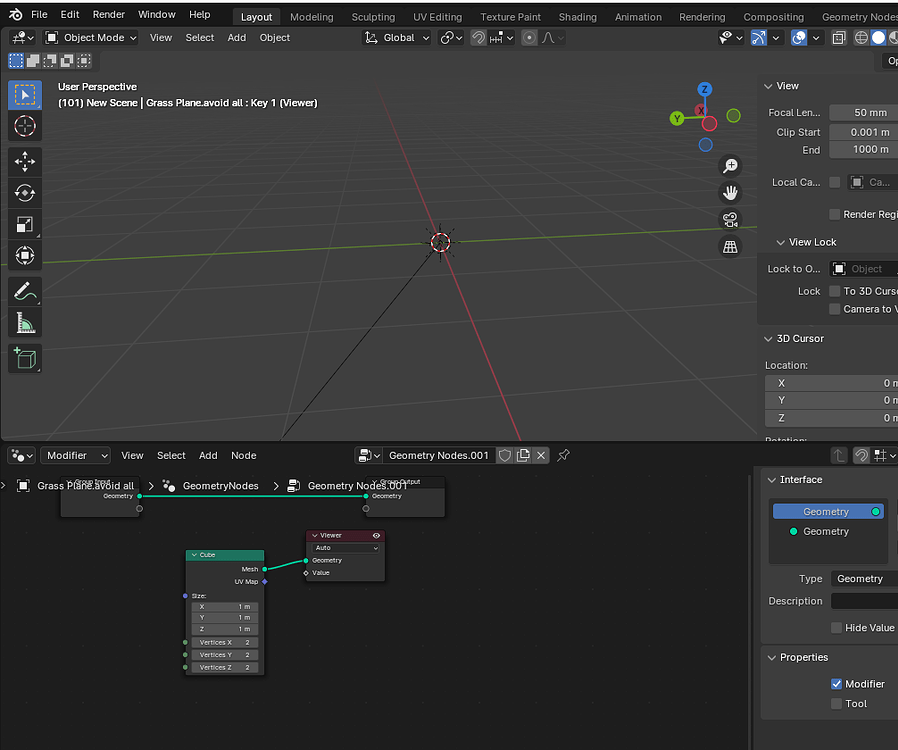Click the Blender logo icon
The height and width of the screenshot is (750, 898).
15,14
